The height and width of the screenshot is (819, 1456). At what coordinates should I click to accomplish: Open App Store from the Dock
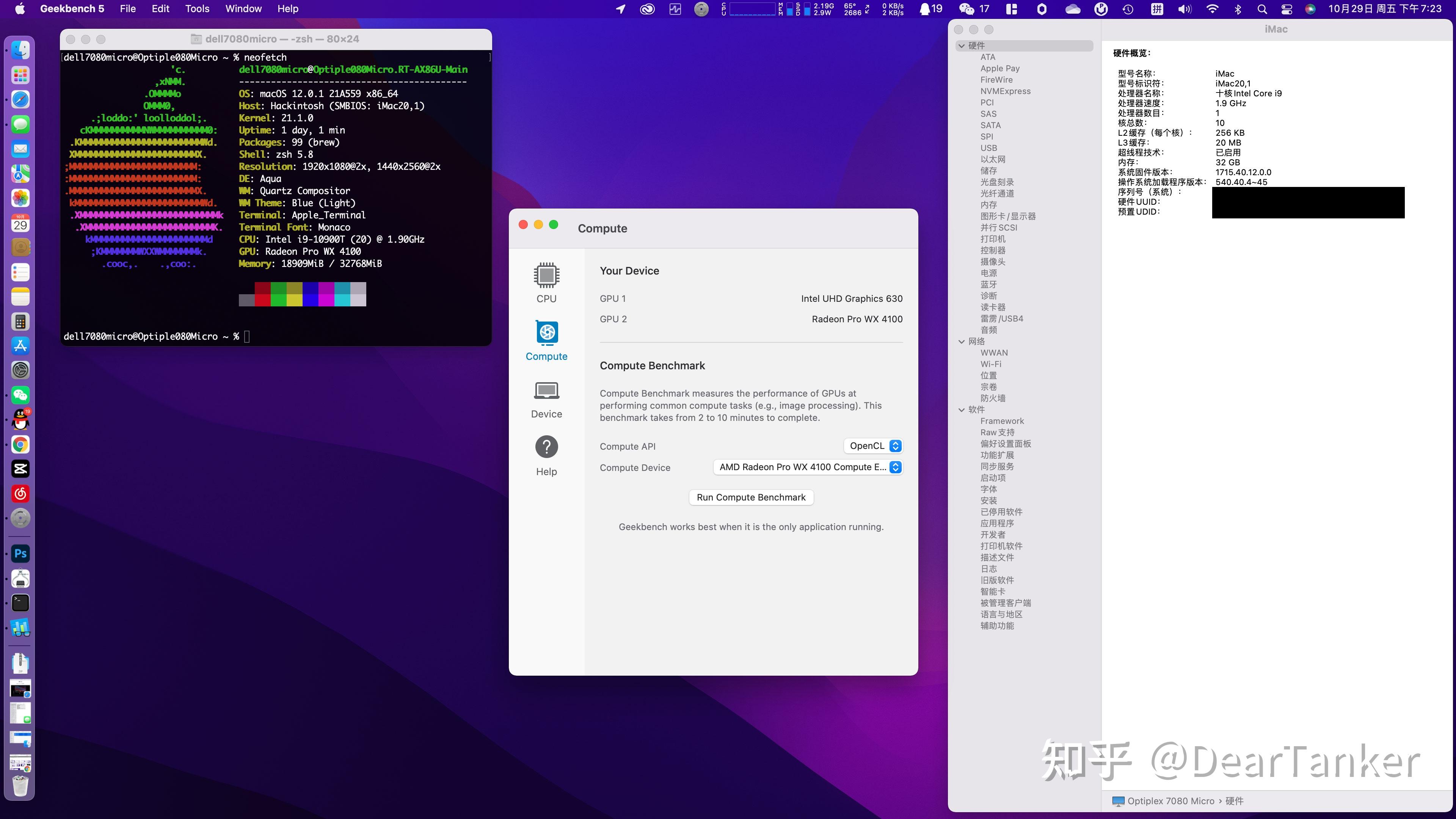tap(20, 346)
